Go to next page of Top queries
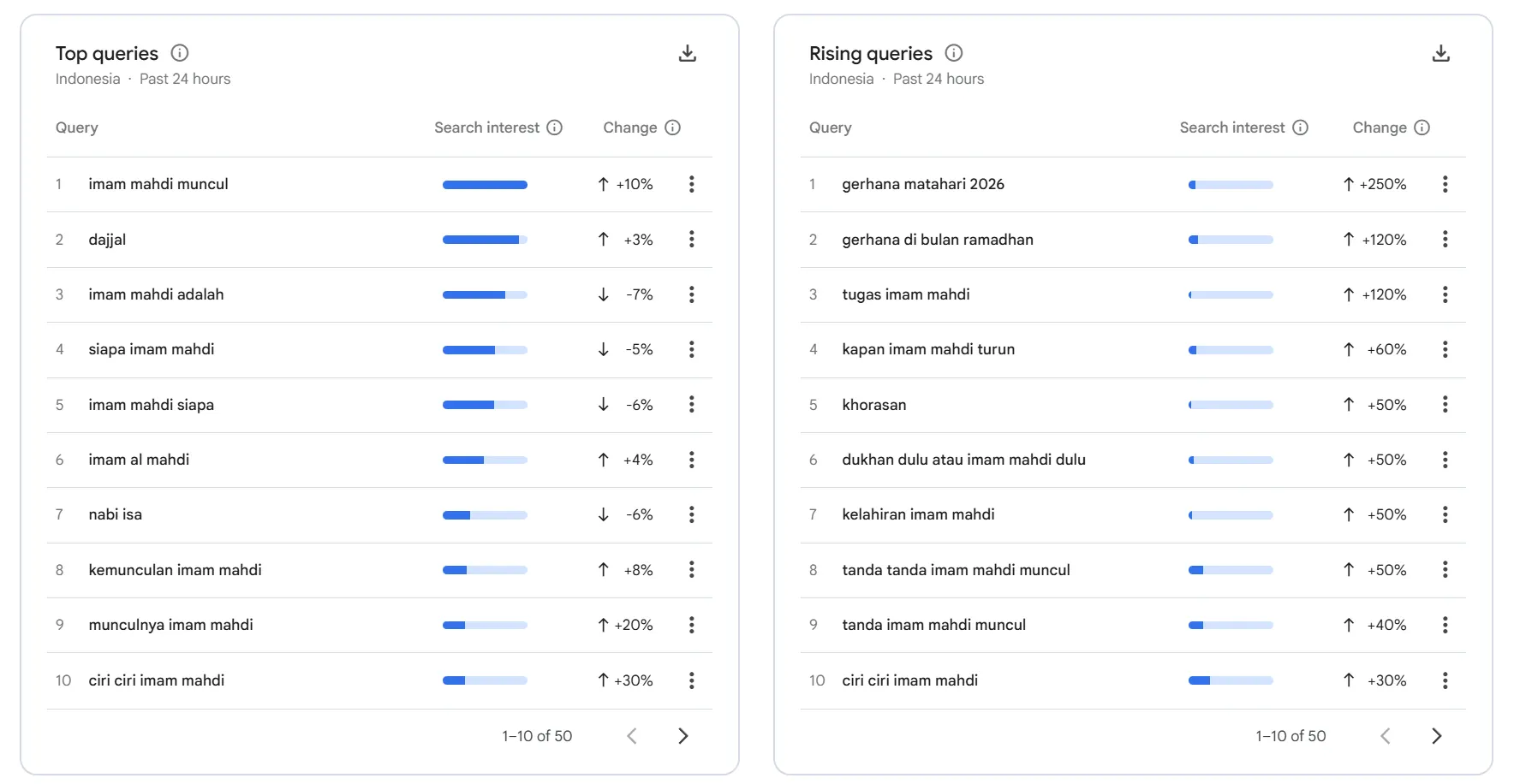 click(682, 736)
